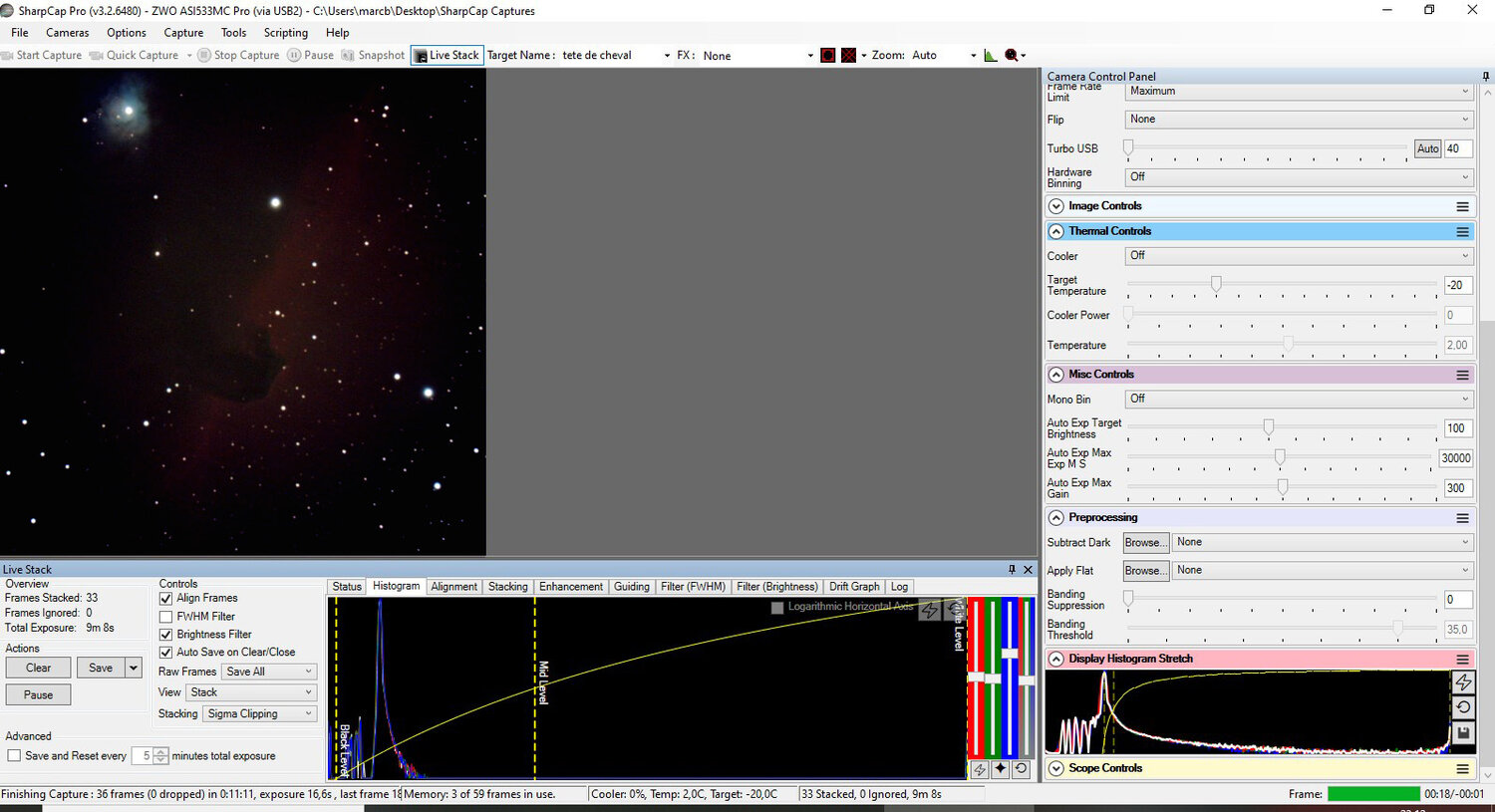Enable the FWHM Filter checkbox
Image resolution: width=1495 pixels, height=812 pixels.
(x=166, y=617)
